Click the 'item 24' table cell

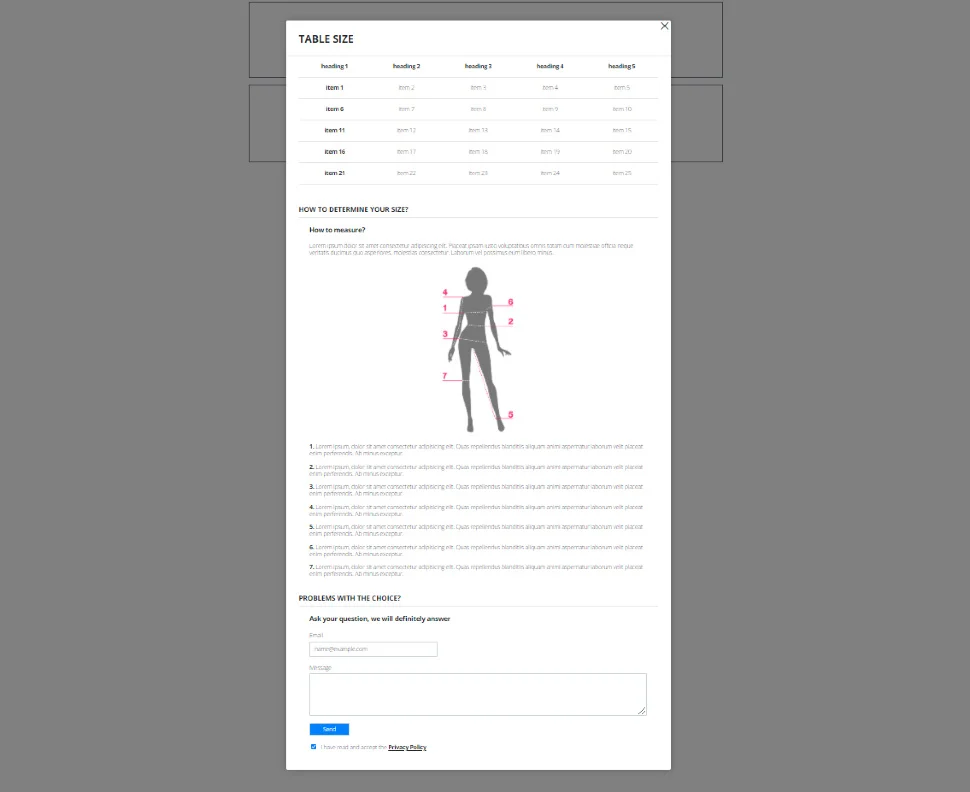550,173
